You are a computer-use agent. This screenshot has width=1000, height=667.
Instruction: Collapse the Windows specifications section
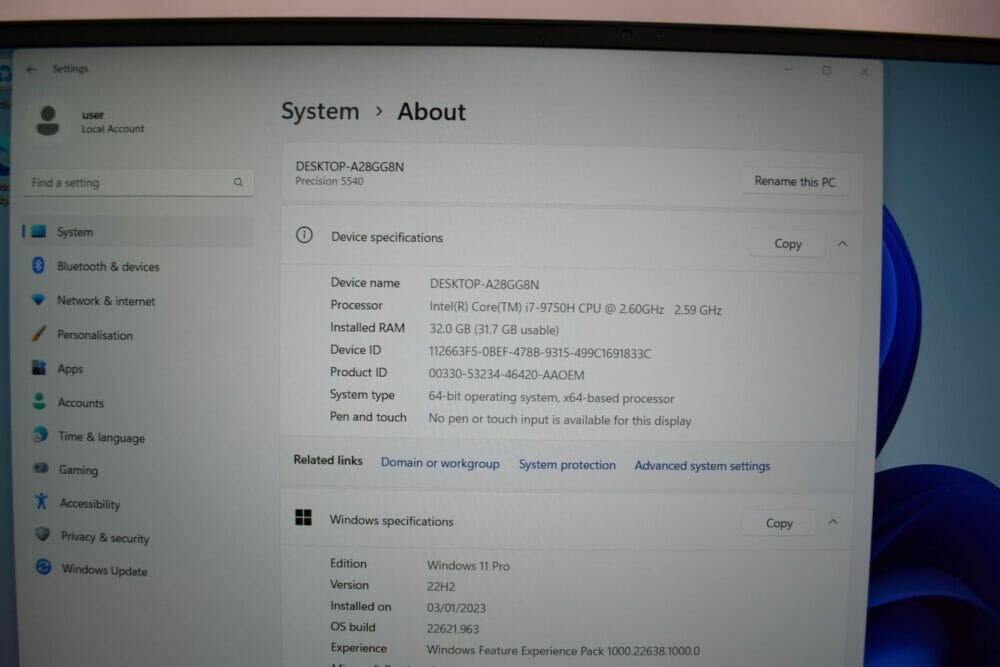pyautogui.click(x=833, y=522)
